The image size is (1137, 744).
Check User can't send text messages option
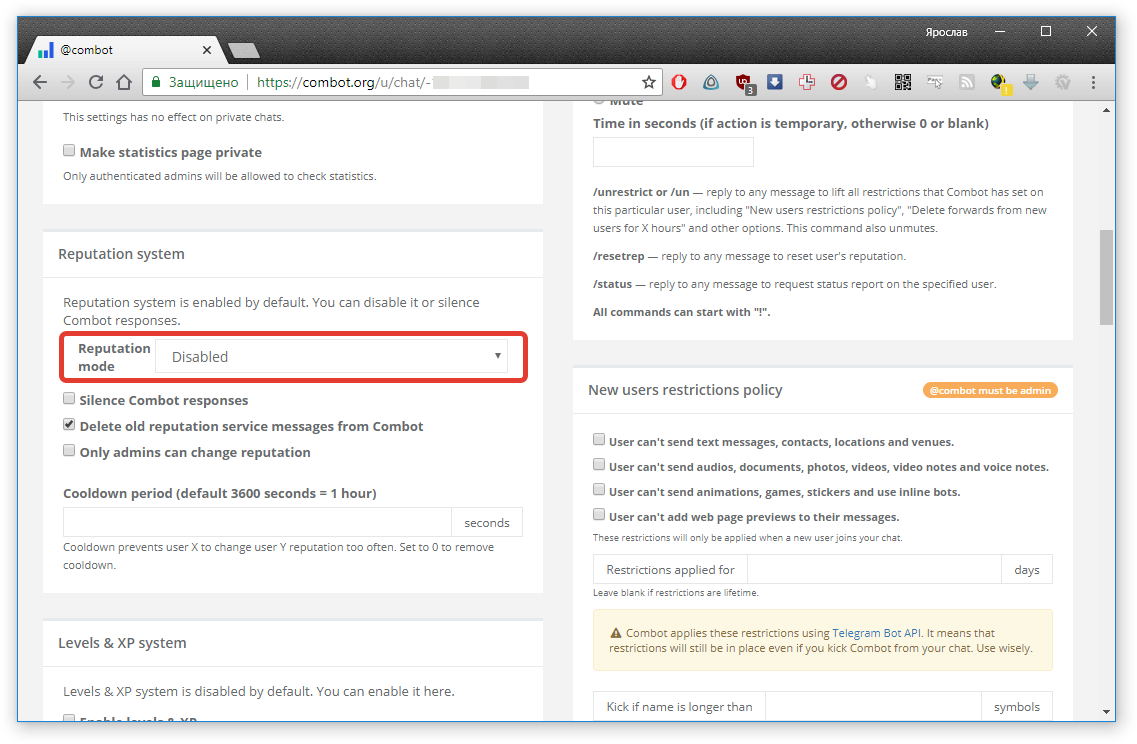coord(599,439)
